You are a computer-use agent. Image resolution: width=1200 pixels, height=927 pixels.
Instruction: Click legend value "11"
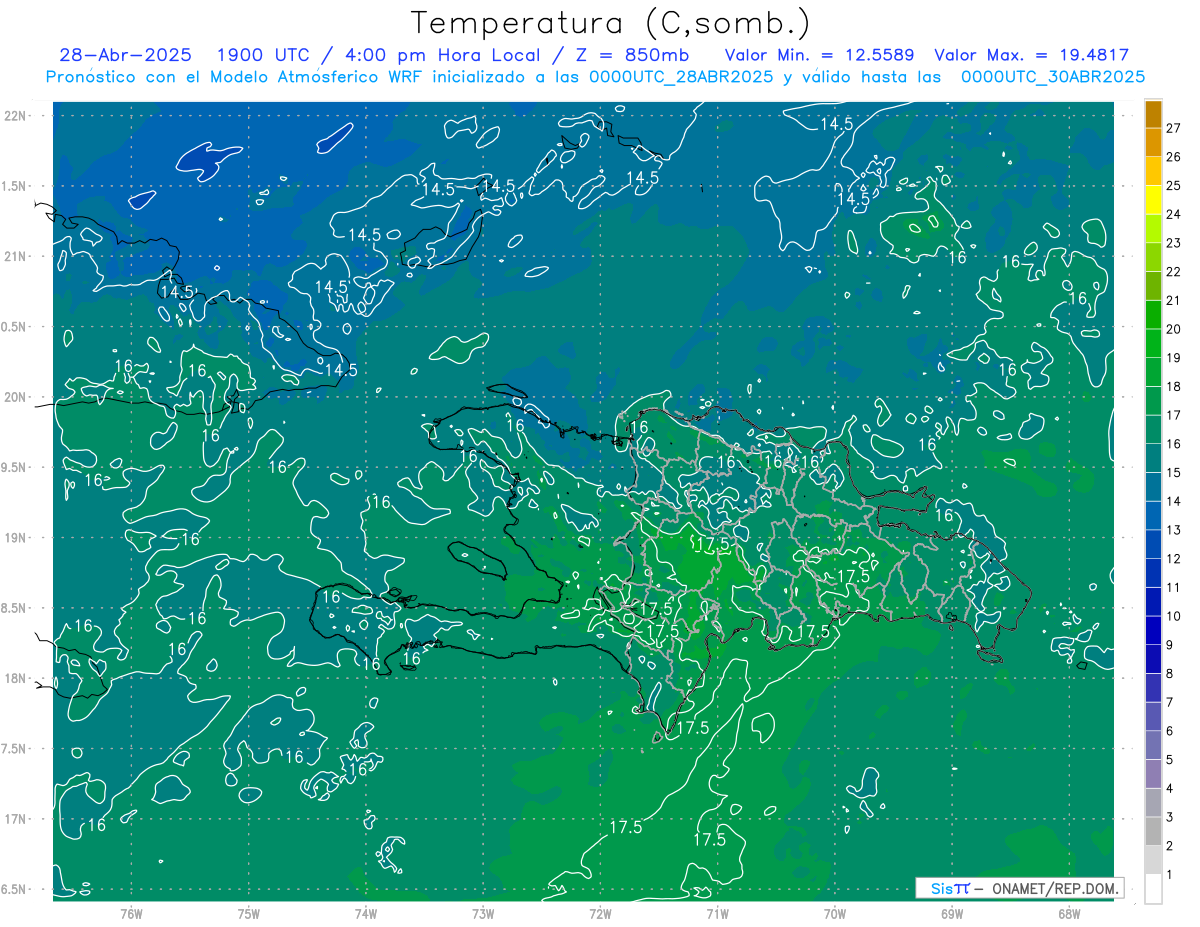click(x=1174, y=588)
